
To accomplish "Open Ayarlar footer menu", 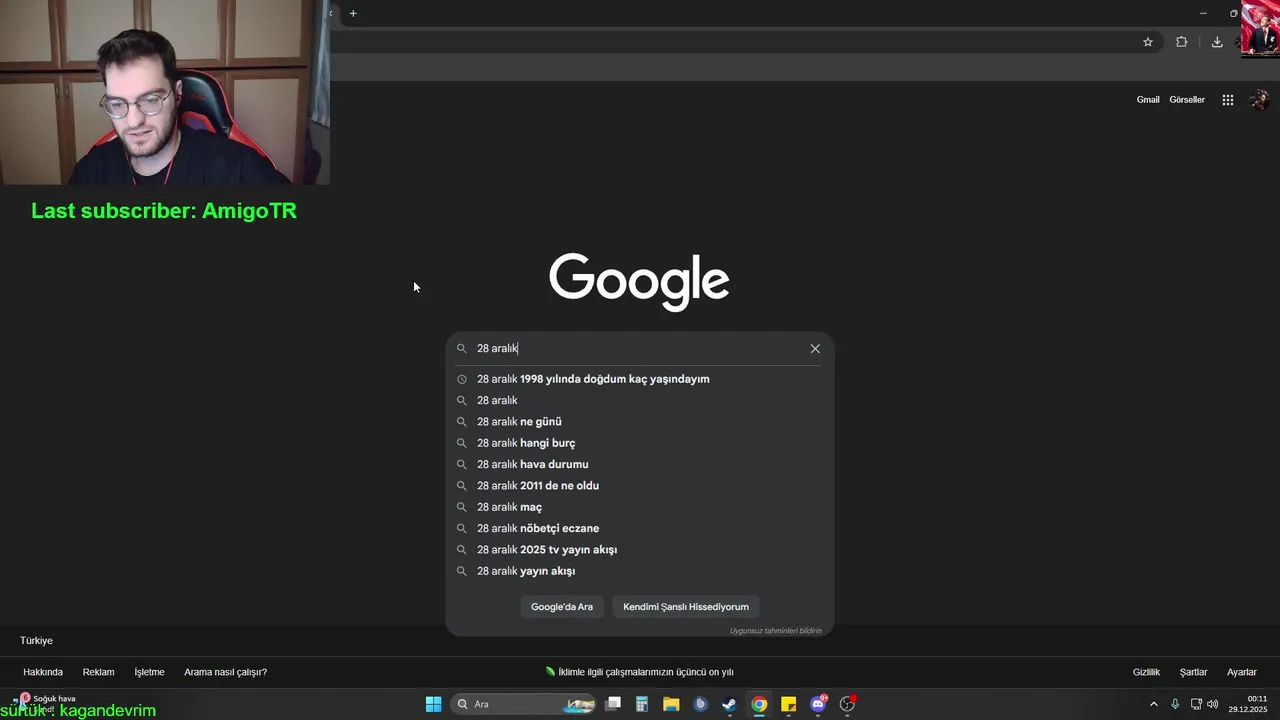I will [x=1242, y=672].
